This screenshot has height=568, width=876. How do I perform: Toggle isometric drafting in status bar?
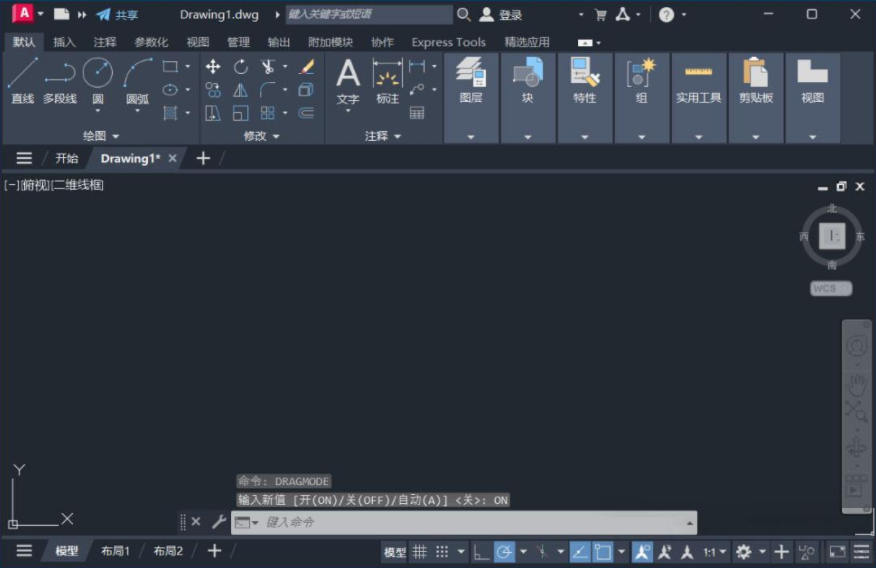(x=542, y=552)
